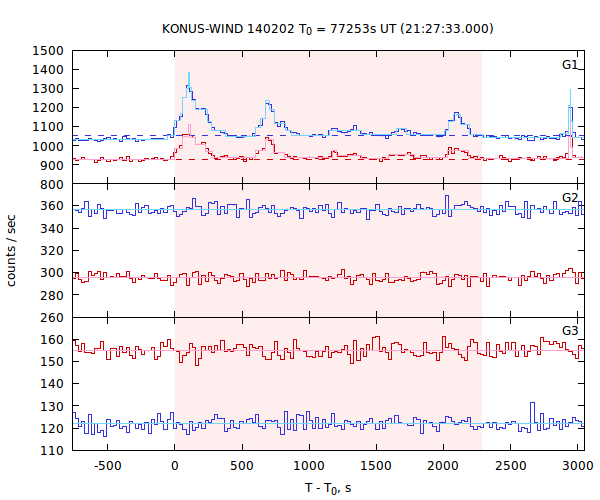Image resolution: width=600 pixels, height=500 pixels.
Task: Click the y-axis tick label 1300
Action: point(48,89)
